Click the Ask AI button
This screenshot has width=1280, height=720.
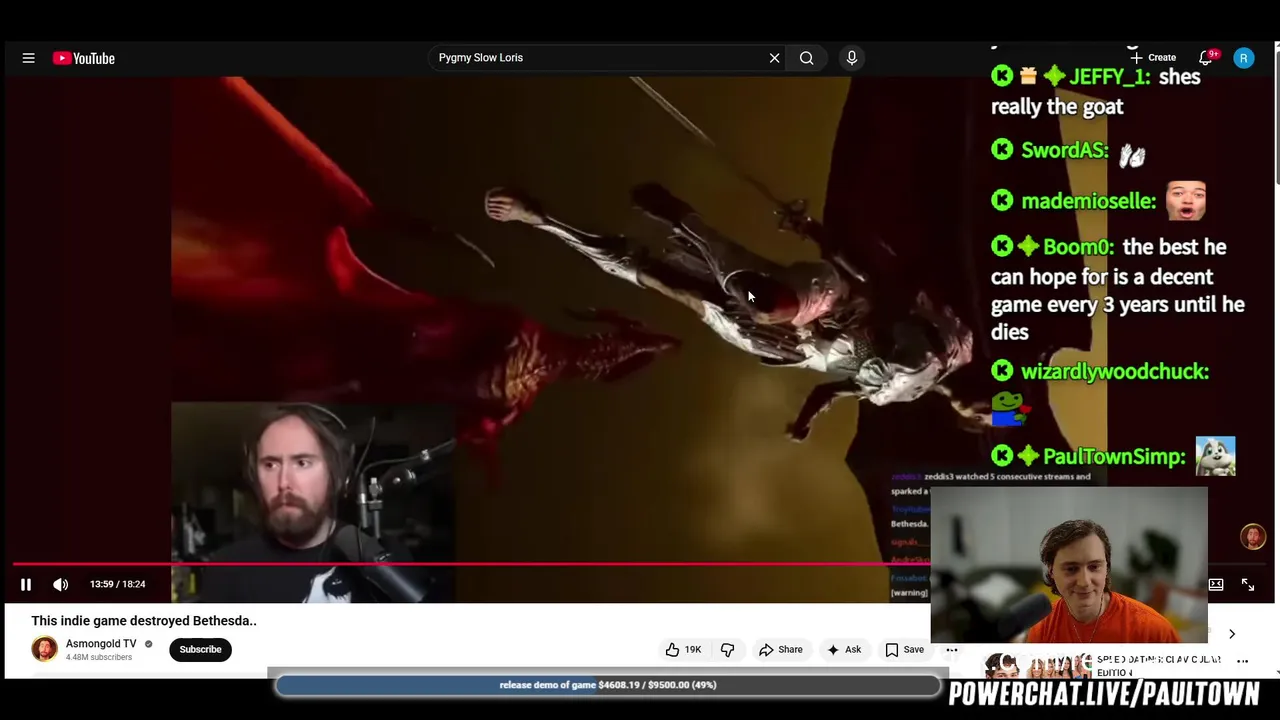[843, 650]
